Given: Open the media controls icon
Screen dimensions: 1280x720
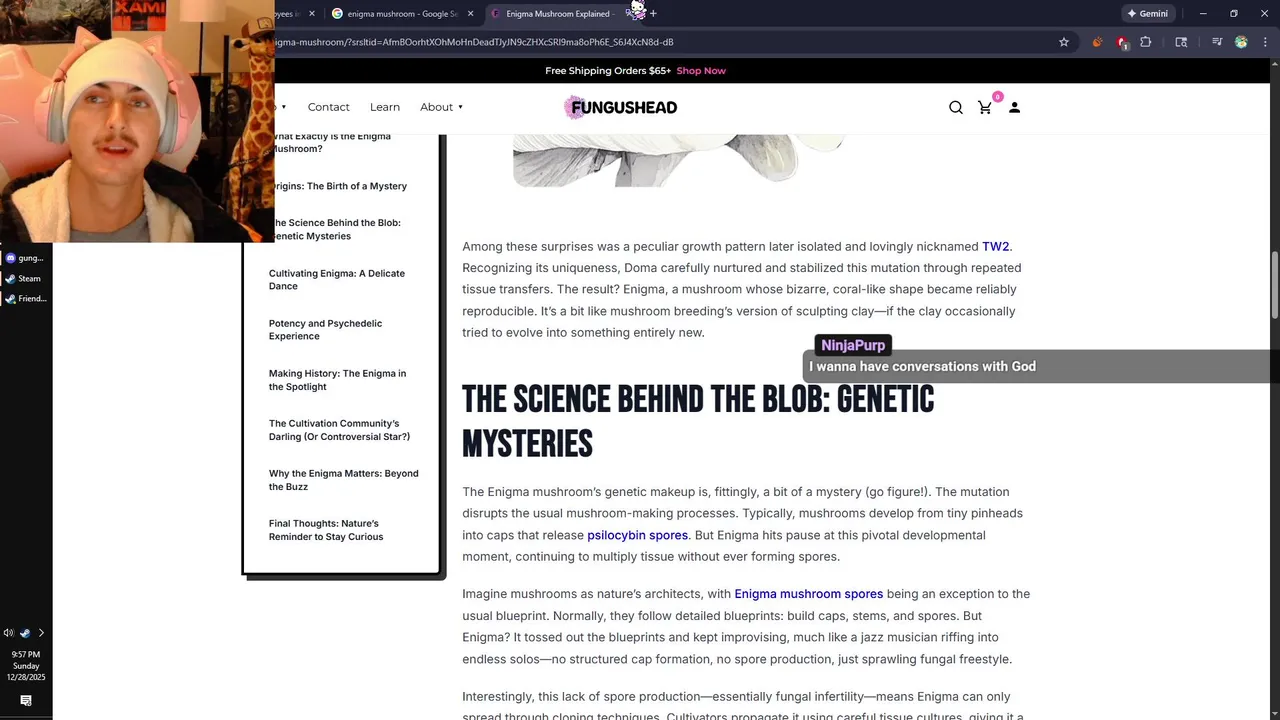Looking at the screenshot, I should coord(1217,42).
